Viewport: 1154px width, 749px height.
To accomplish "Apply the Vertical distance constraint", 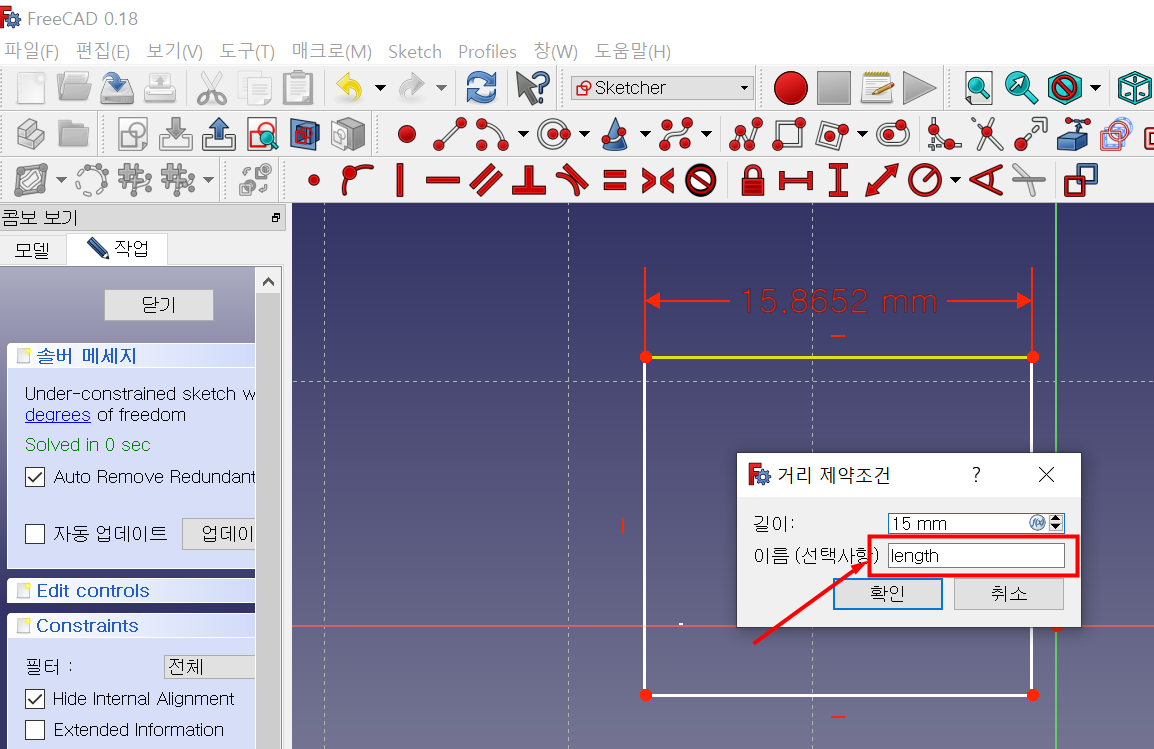I will click(838, 180).
